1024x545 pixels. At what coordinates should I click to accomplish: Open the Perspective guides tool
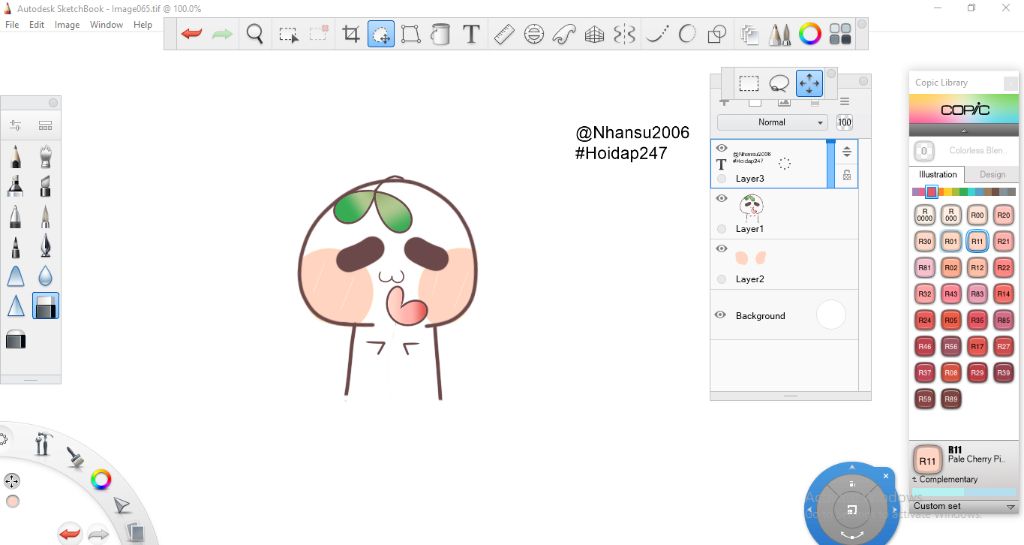click(x=594, y=33)
